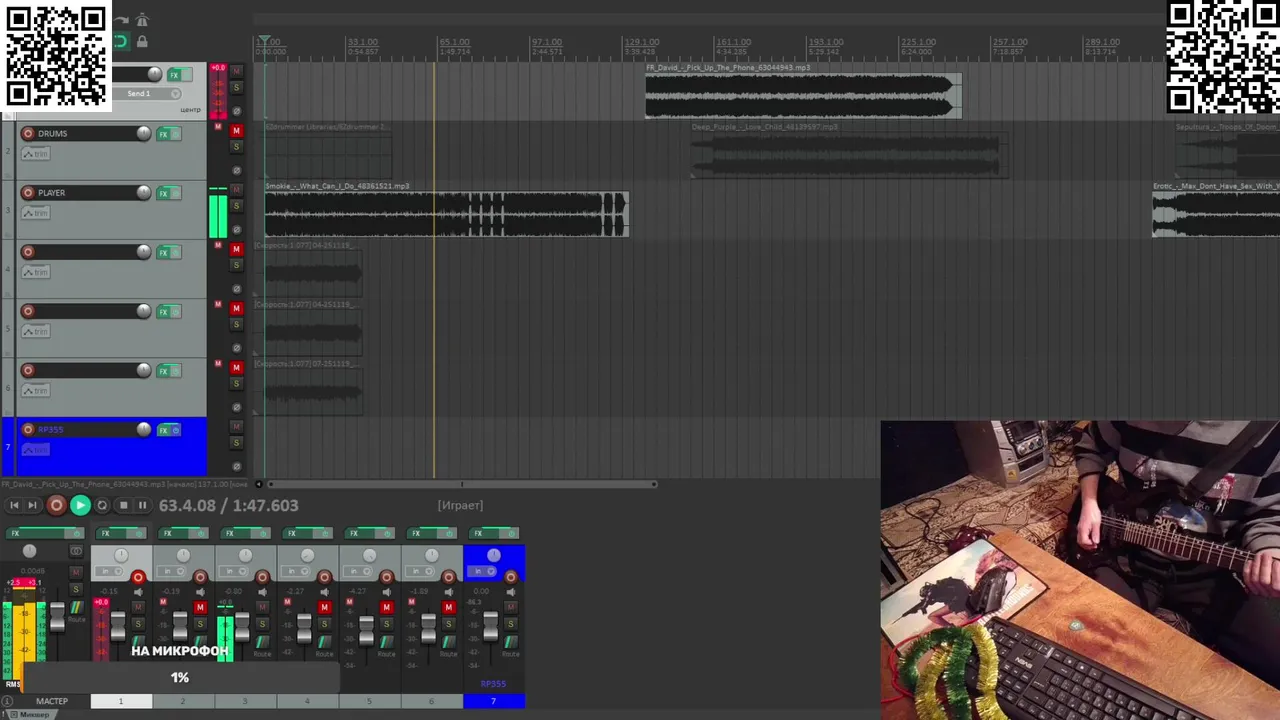The image size is (1280, 720).
Task: Open FX chain on DRUMS track
Action: point(164,134)
